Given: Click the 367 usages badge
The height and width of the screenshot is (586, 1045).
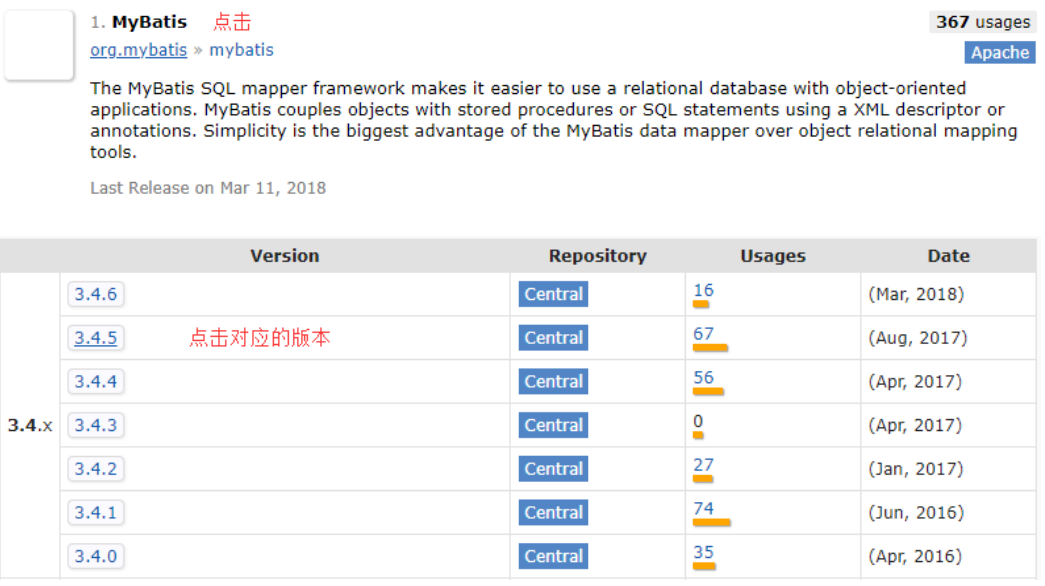Looking at the screenshot, I should (x=982, y=22).
